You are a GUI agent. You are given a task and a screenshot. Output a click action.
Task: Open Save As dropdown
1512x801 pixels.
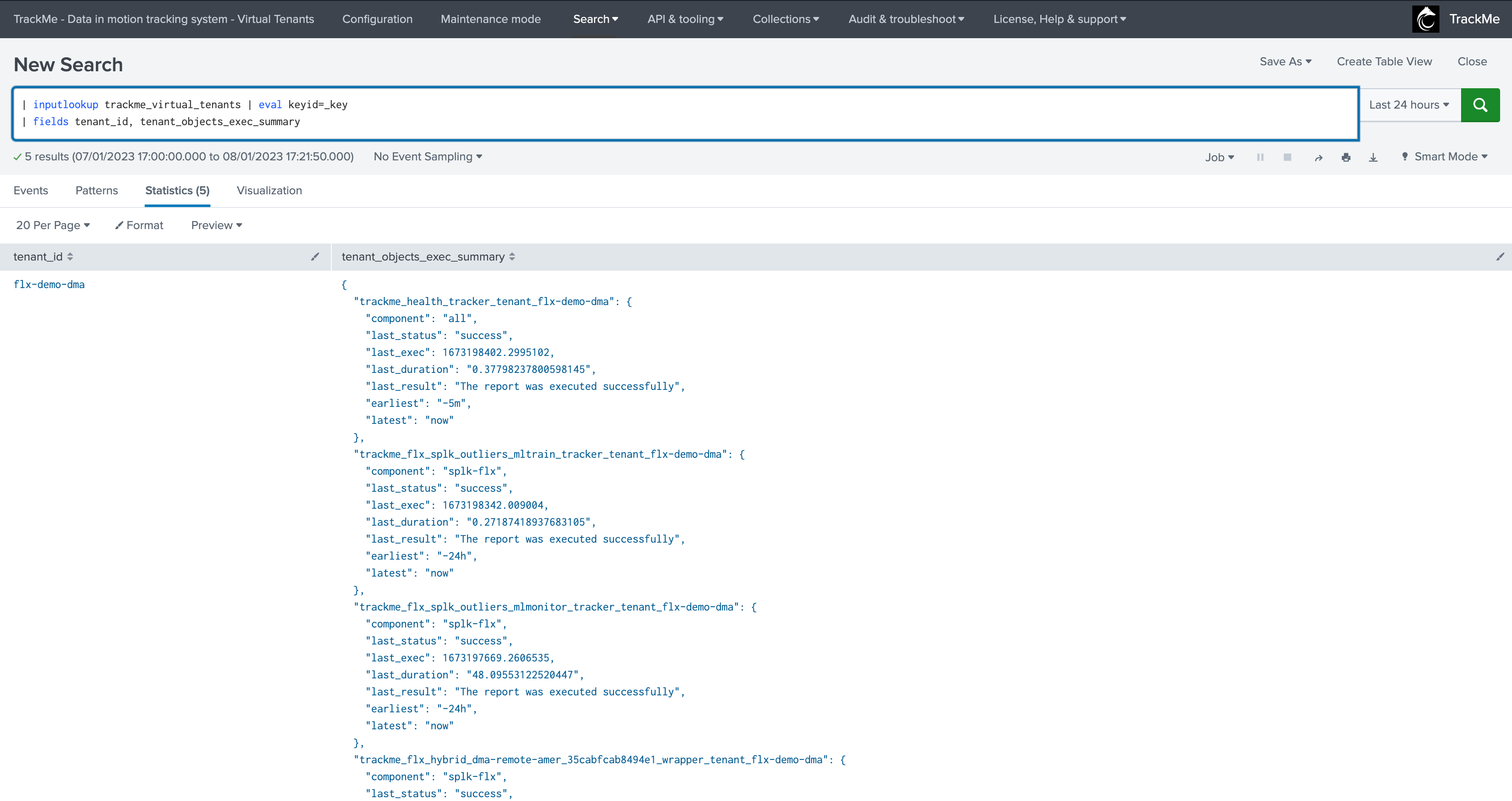click(1285, 62)
